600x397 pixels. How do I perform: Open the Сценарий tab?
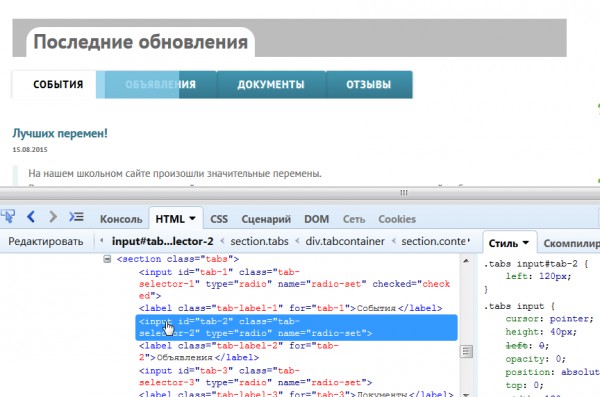pos(266,219)
